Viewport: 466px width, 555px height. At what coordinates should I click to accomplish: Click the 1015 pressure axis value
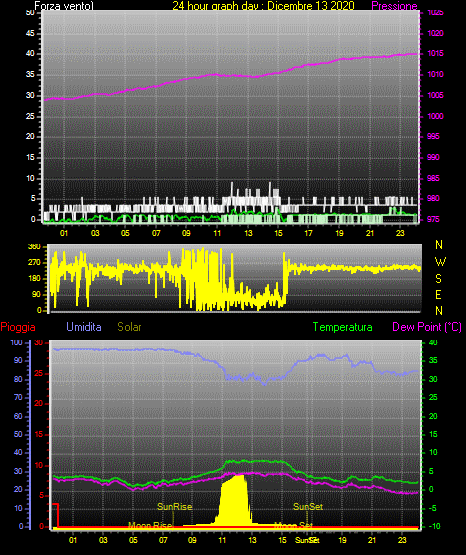tap(435, 53)
